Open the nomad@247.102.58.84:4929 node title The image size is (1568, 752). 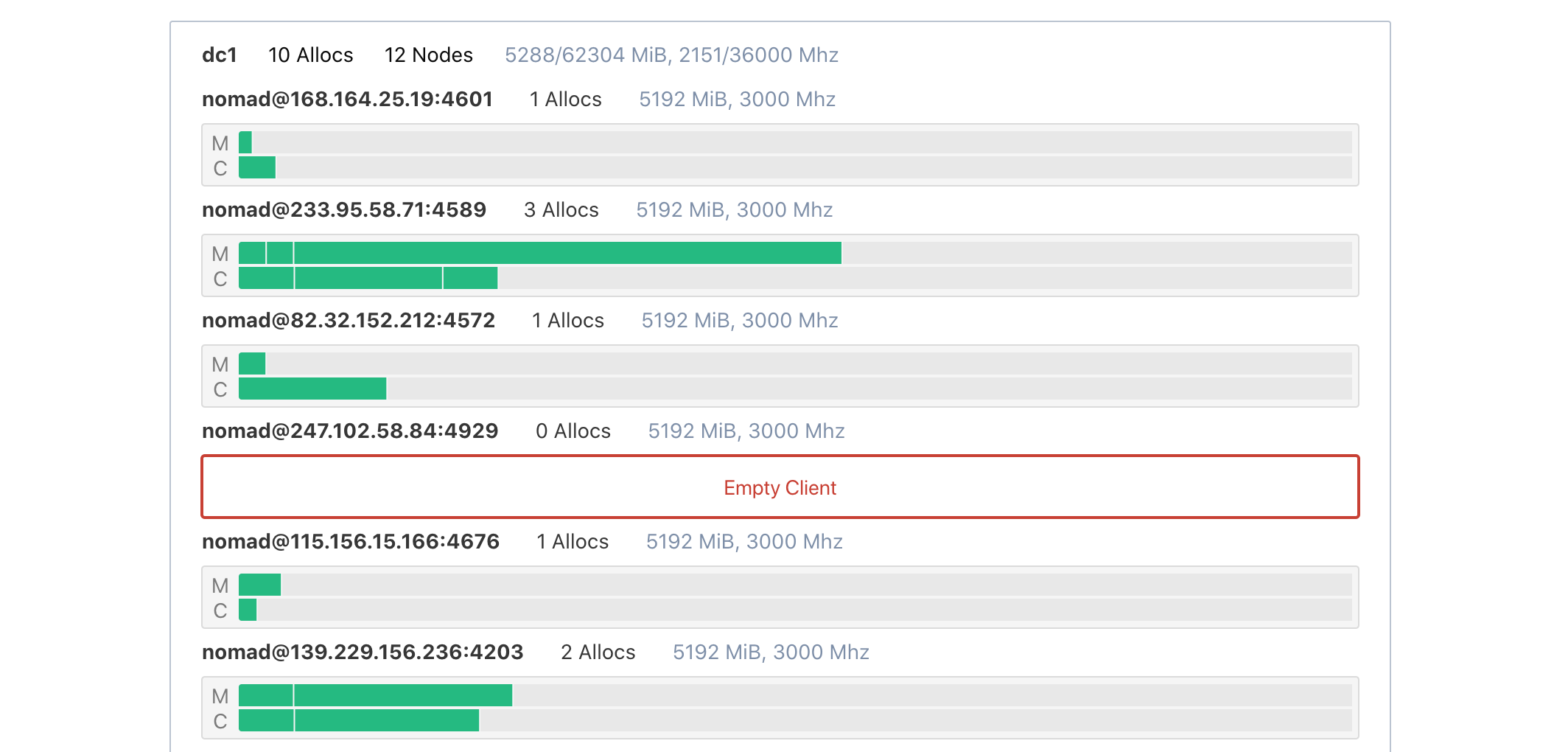[x=350, y=431]
